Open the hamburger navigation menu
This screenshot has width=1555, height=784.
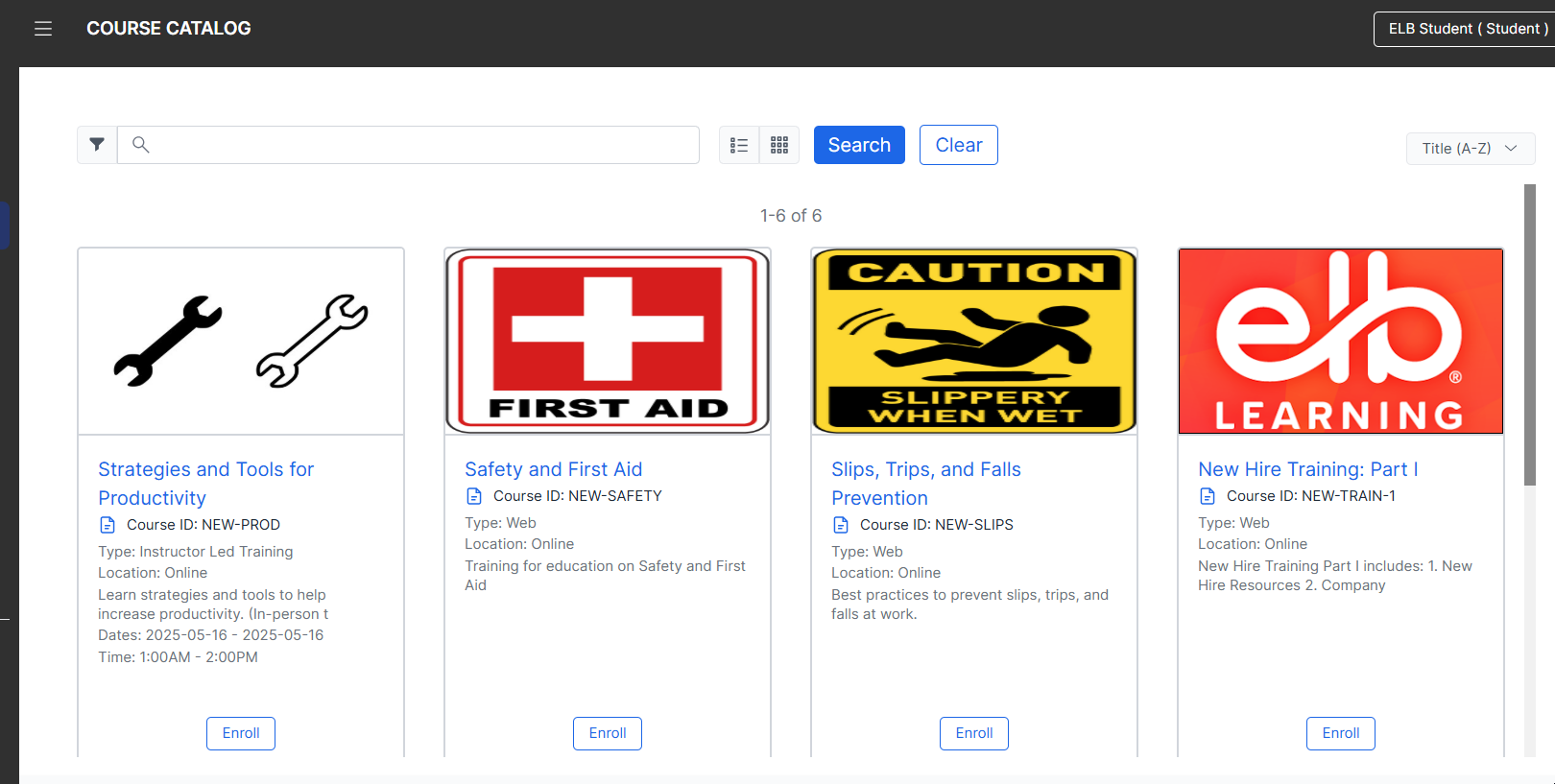43,29
